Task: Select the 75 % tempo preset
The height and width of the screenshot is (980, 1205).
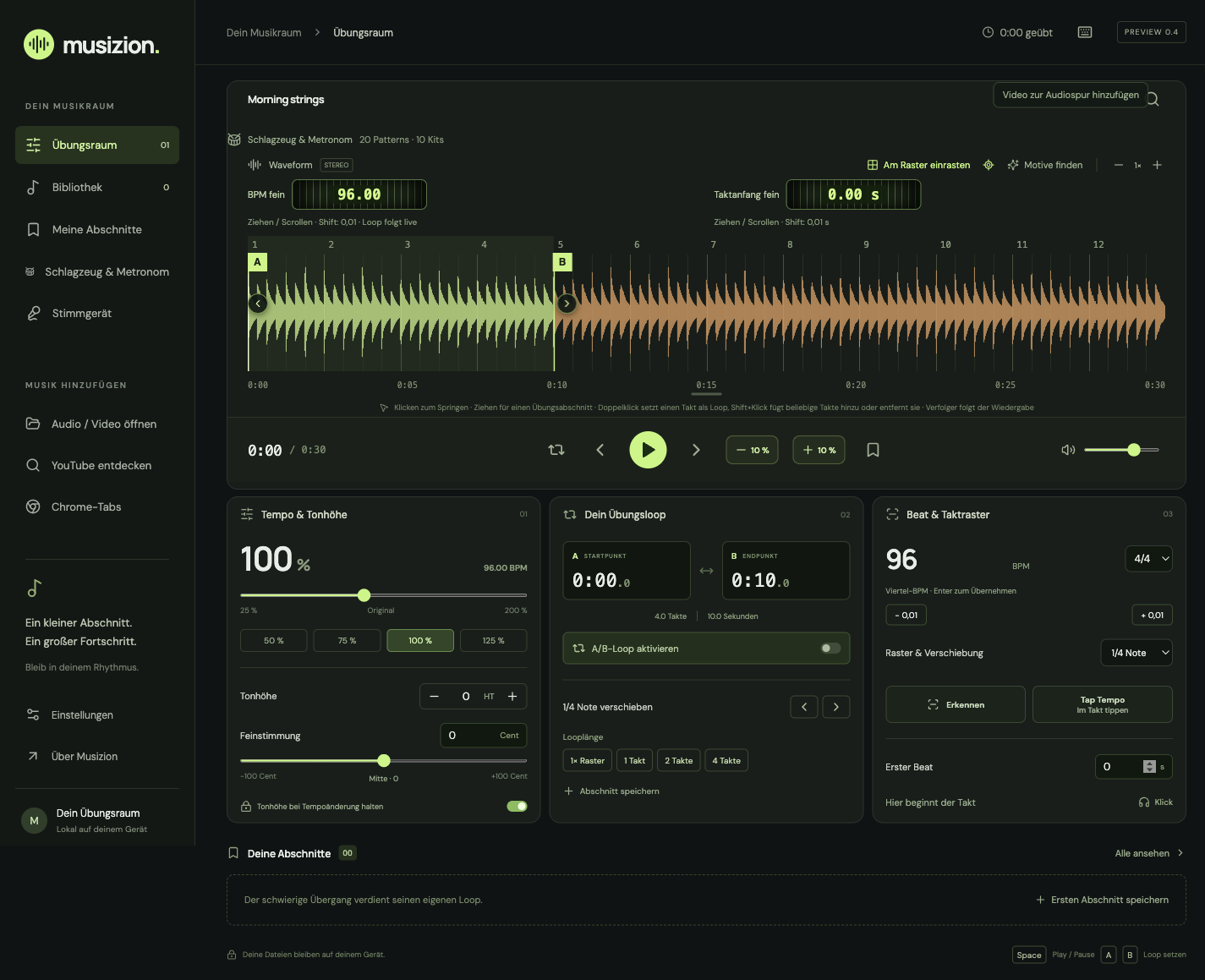Action: pos(347,640)
